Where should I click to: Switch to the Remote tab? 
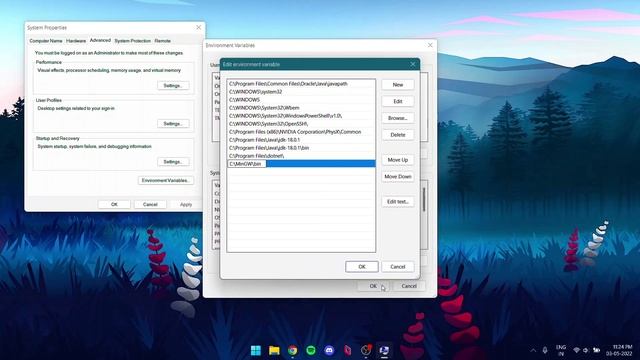tap(162, 41)
